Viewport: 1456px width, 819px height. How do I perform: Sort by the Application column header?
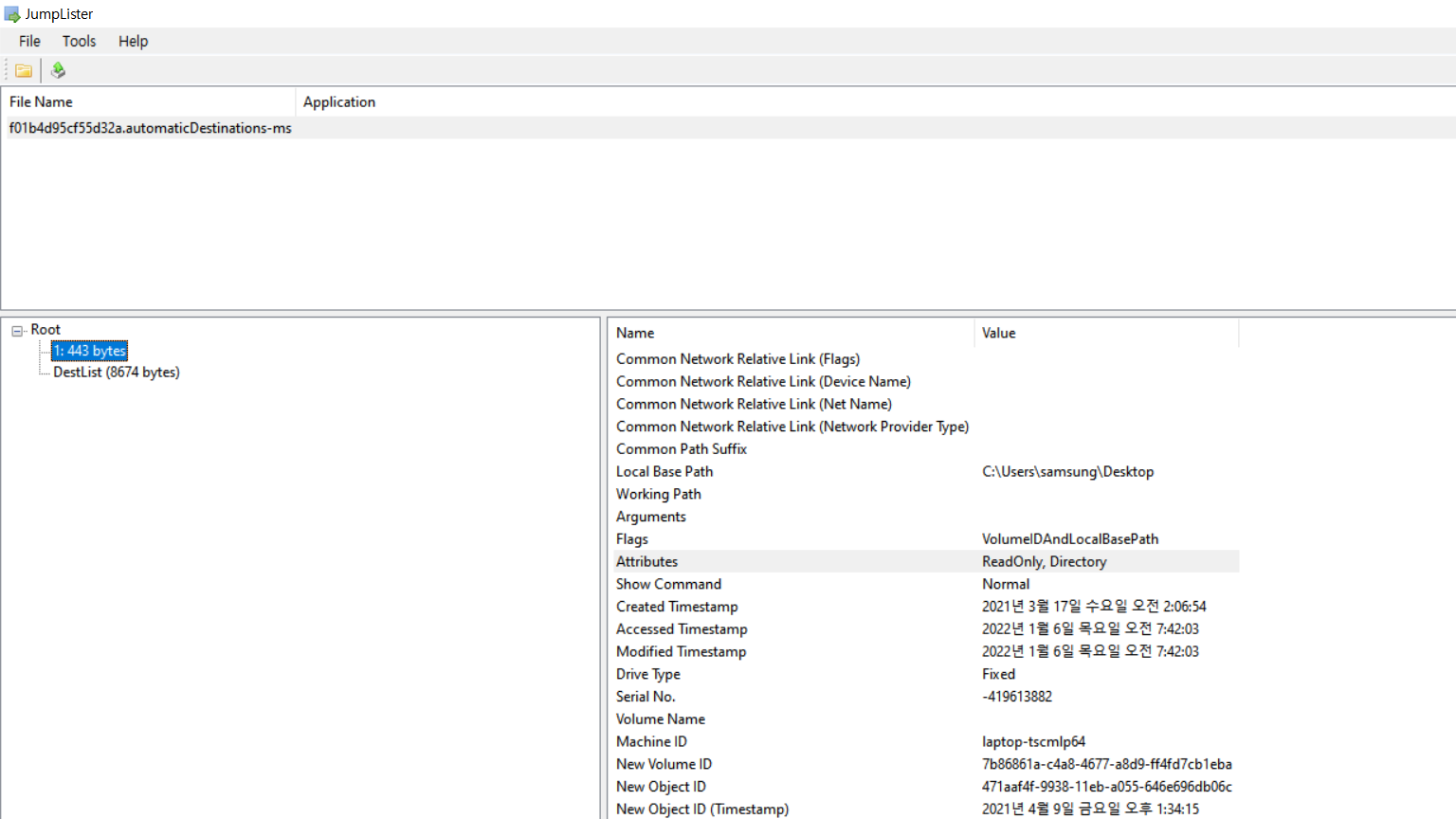(876, 102)
